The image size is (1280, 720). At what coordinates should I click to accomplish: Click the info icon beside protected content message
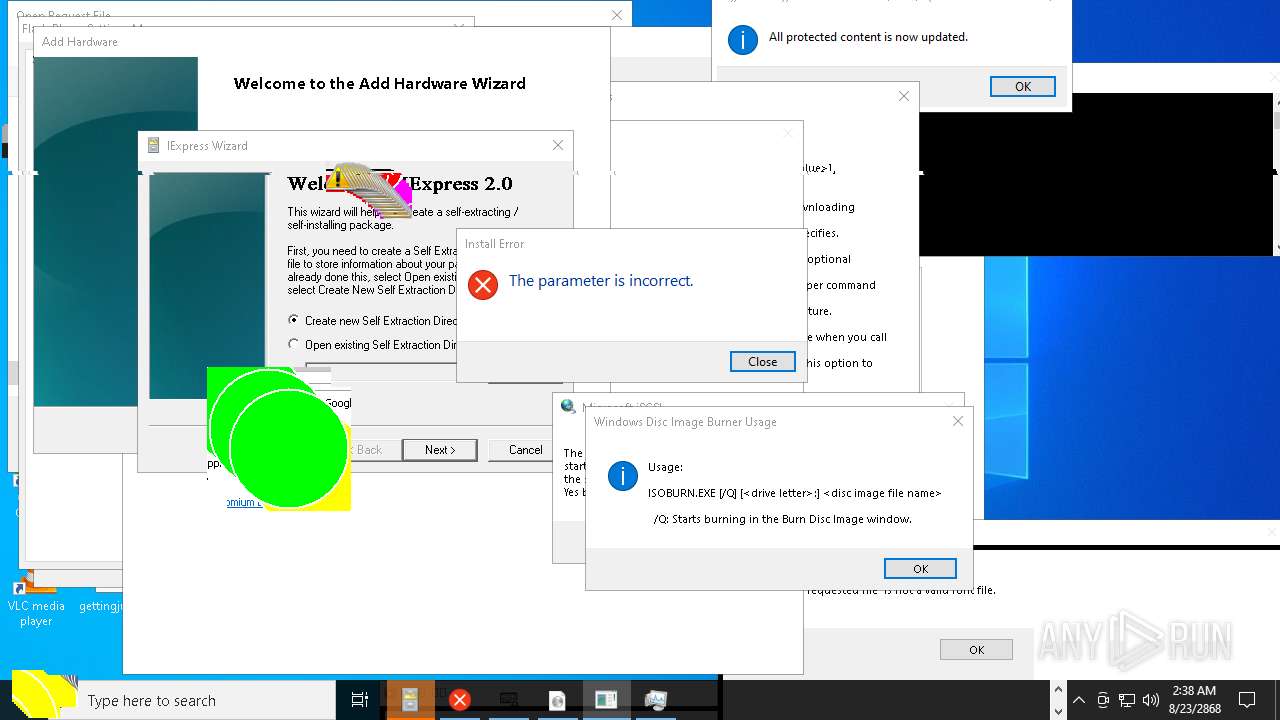pos(742,40)
